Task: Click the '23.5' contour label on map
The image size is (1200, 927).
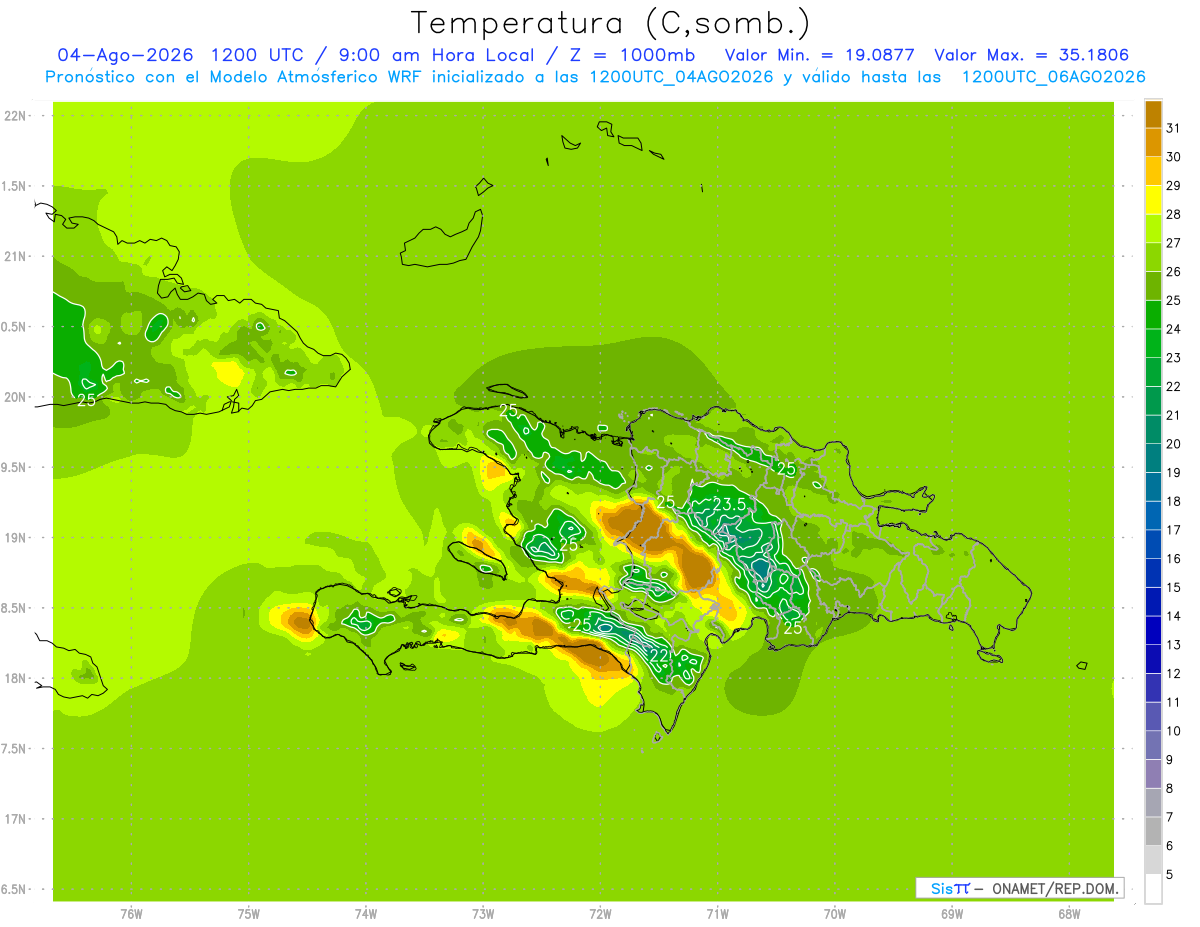Action: click(729, 505)
